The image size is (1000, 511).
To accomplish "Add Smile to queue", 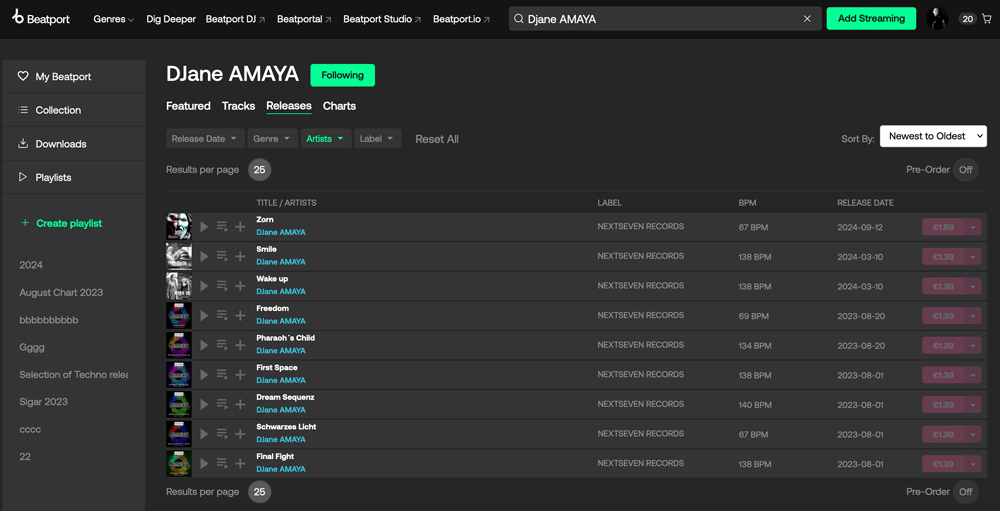I will 222,256.
